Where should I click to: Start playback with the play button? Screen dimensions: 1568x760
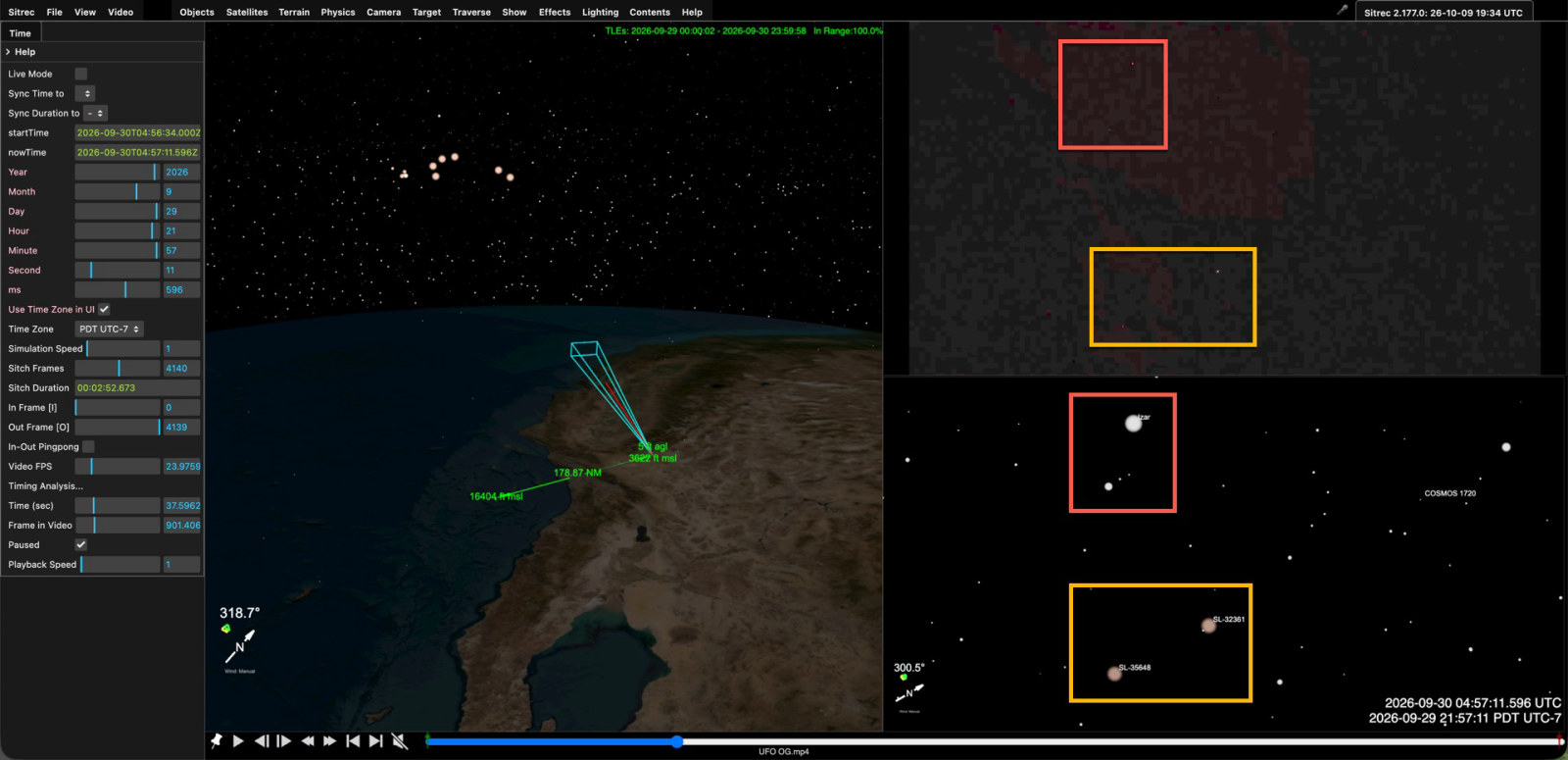click(x=238, y=741)
